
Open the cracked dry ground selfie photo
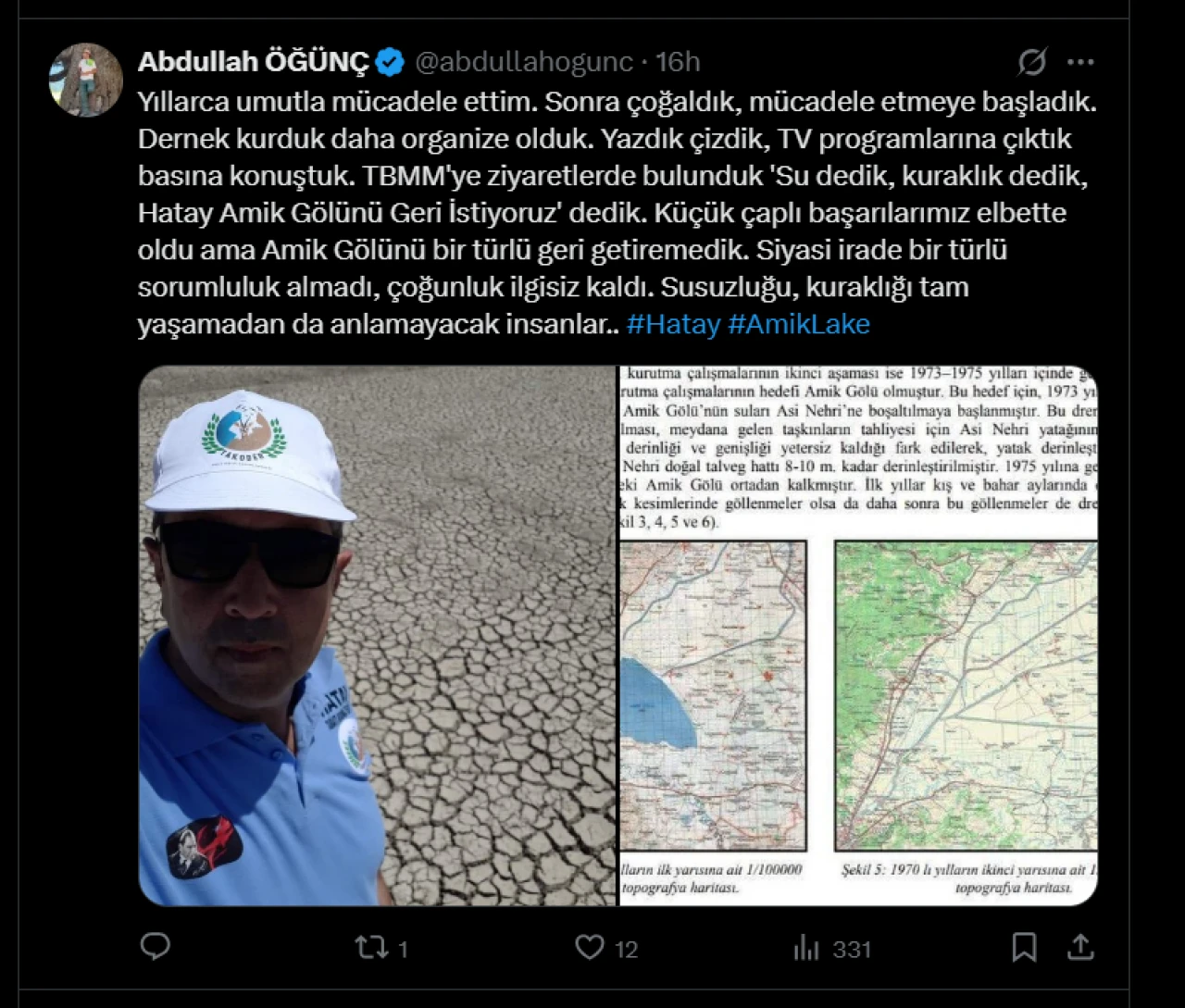[377, 635]
